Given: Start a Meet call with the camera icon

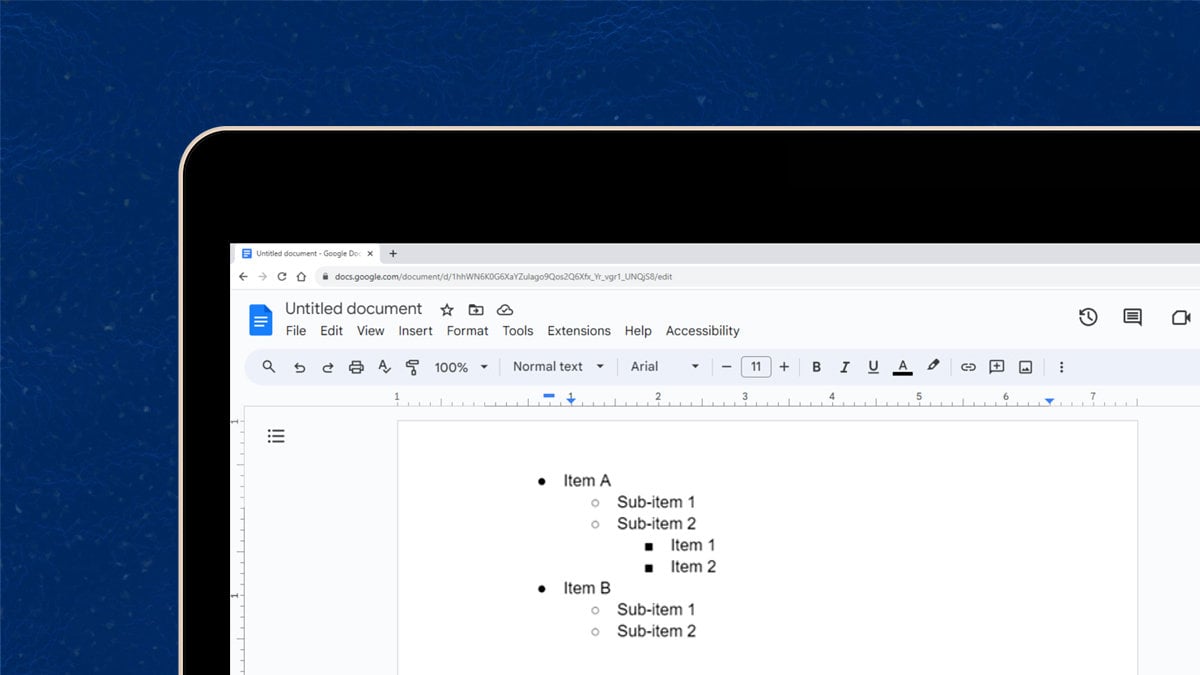Looking at the screenshot, I should pos(1180,317).
